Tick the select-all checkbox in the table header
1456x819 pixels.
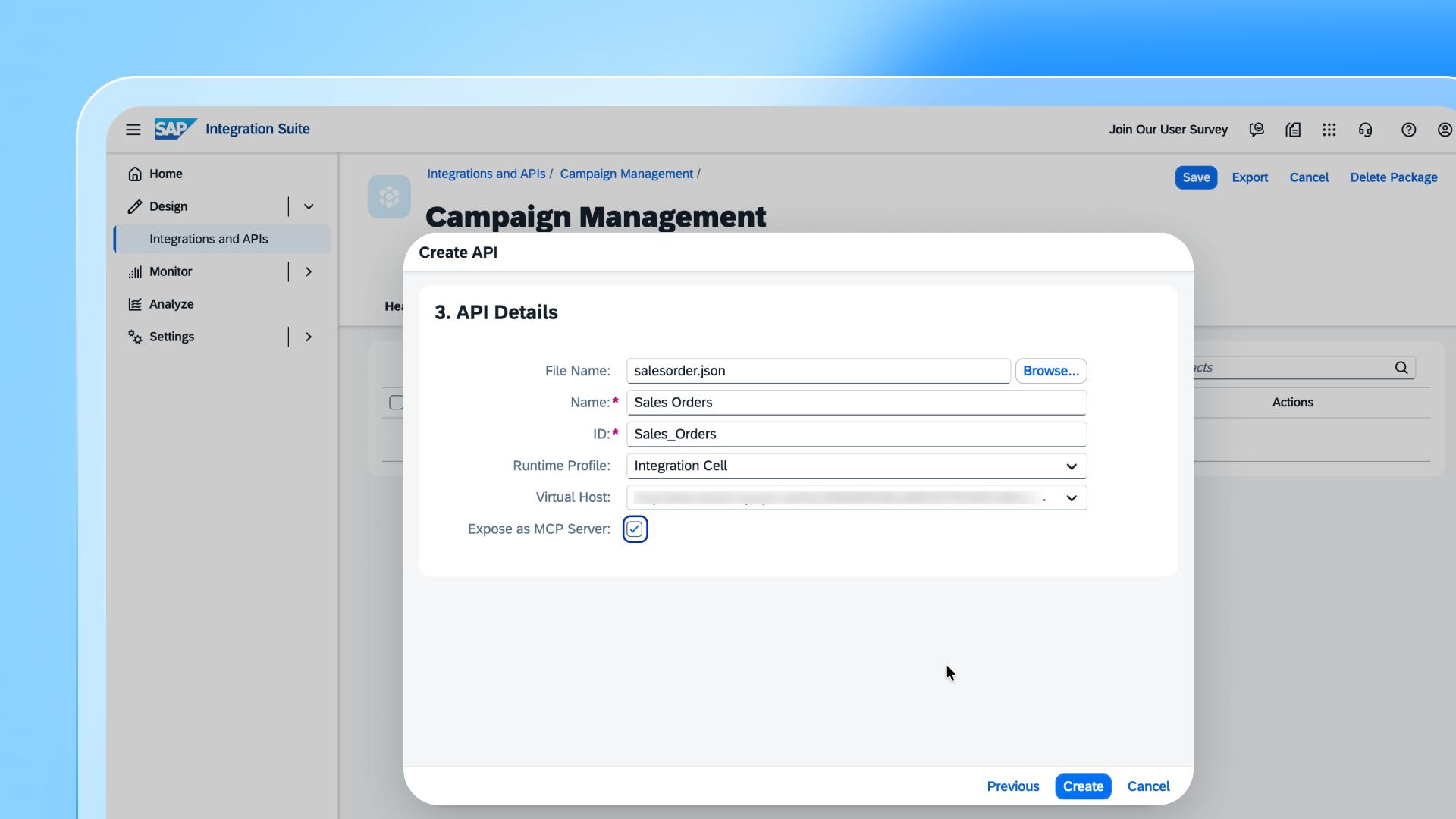pyautogui.click(x=396, y=403)
